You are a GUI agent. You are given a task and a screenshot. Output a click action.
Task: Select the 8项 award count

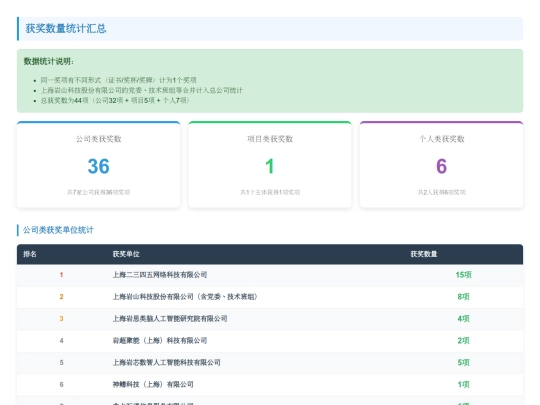point(463,297)
